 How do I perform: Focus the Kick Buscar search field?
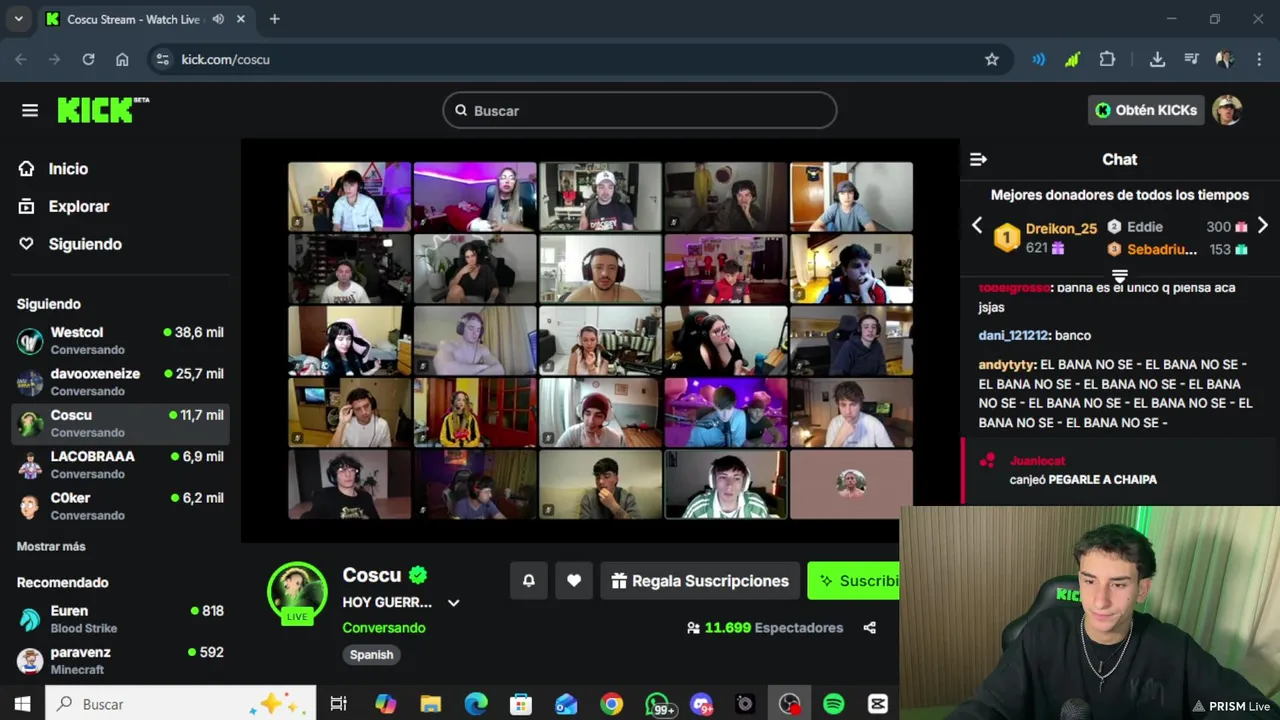coord(640,110)
